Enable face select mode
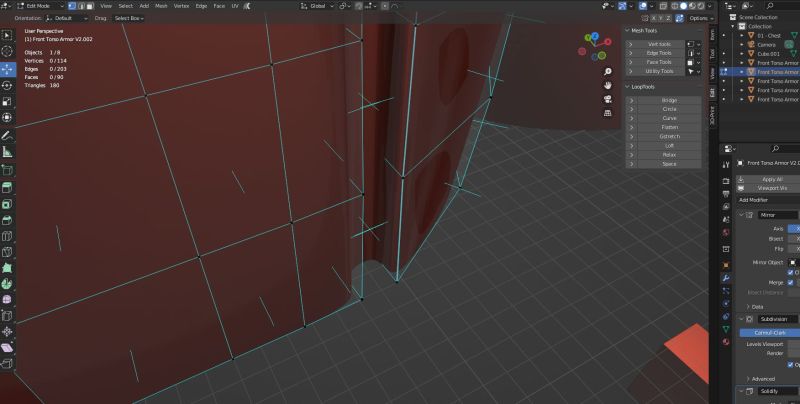This screenshot has height=404, width=800. tap(90, 6)
